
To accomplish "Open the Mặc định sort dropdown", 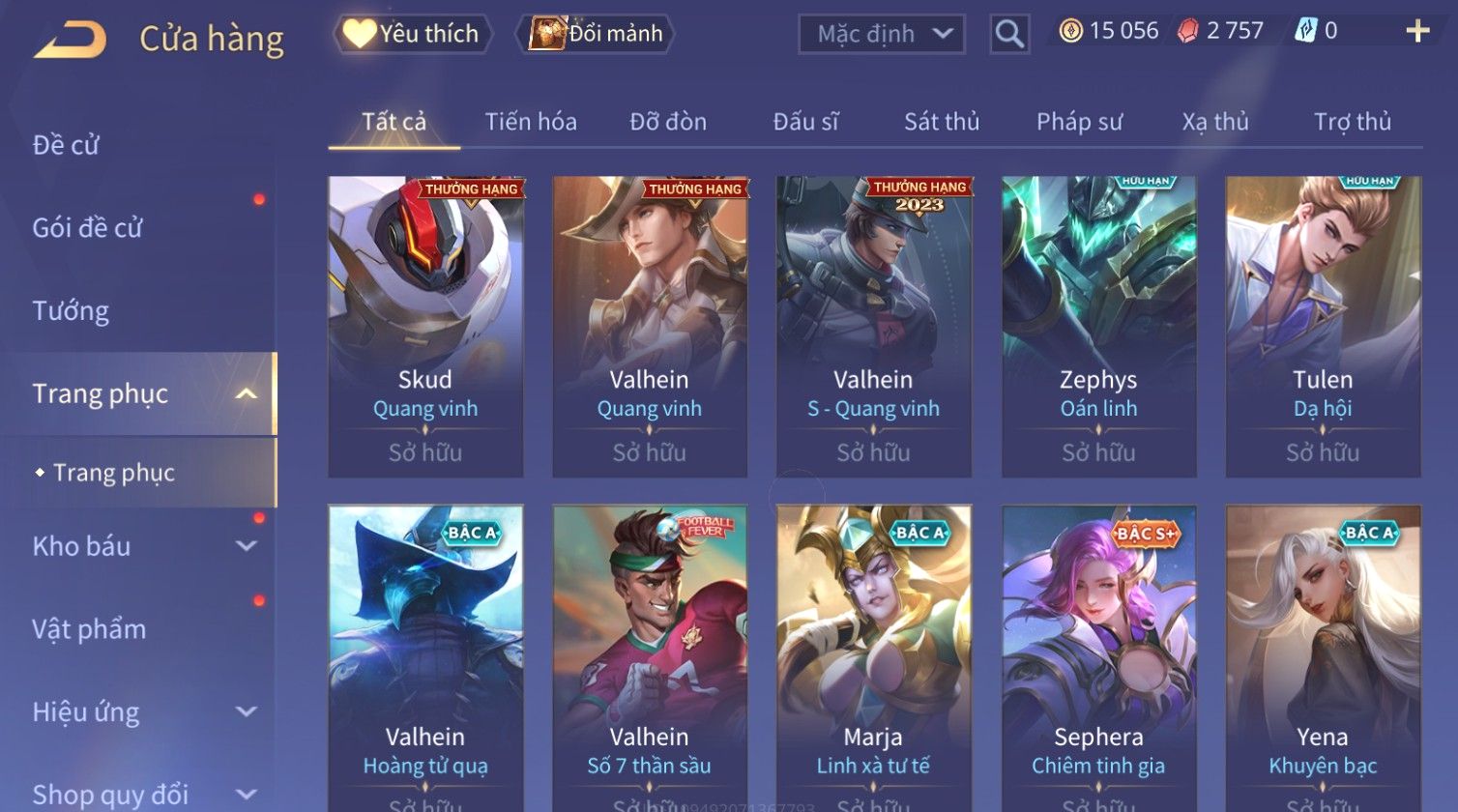I will tap(882, 34).
